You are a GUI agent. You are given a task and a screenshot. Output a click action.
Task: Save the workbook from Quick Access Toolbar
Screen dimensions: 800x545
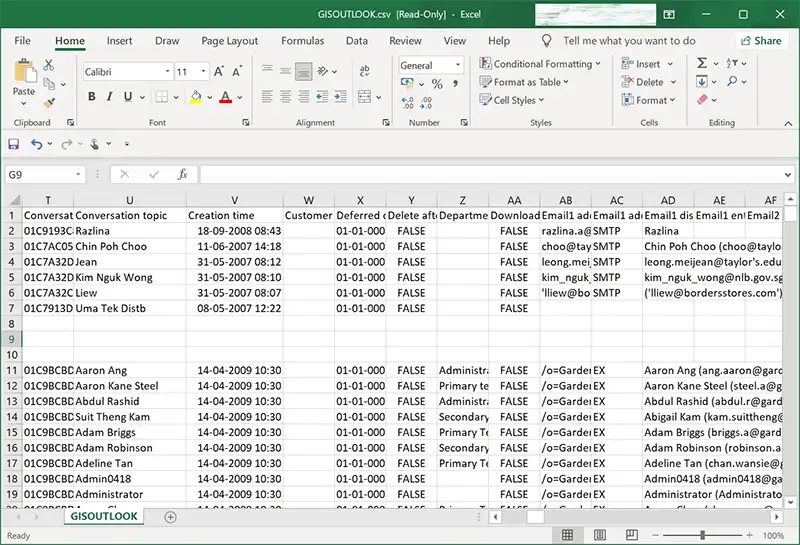coord(13,144)
